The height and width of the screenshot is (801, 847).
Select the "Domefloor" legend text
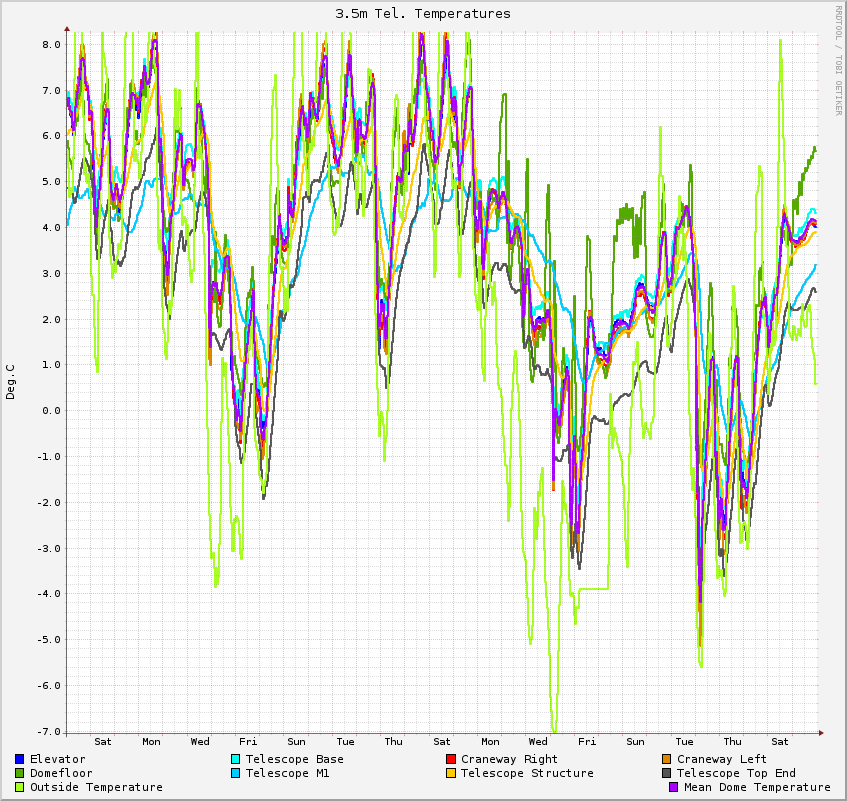(x=61, y=773)
